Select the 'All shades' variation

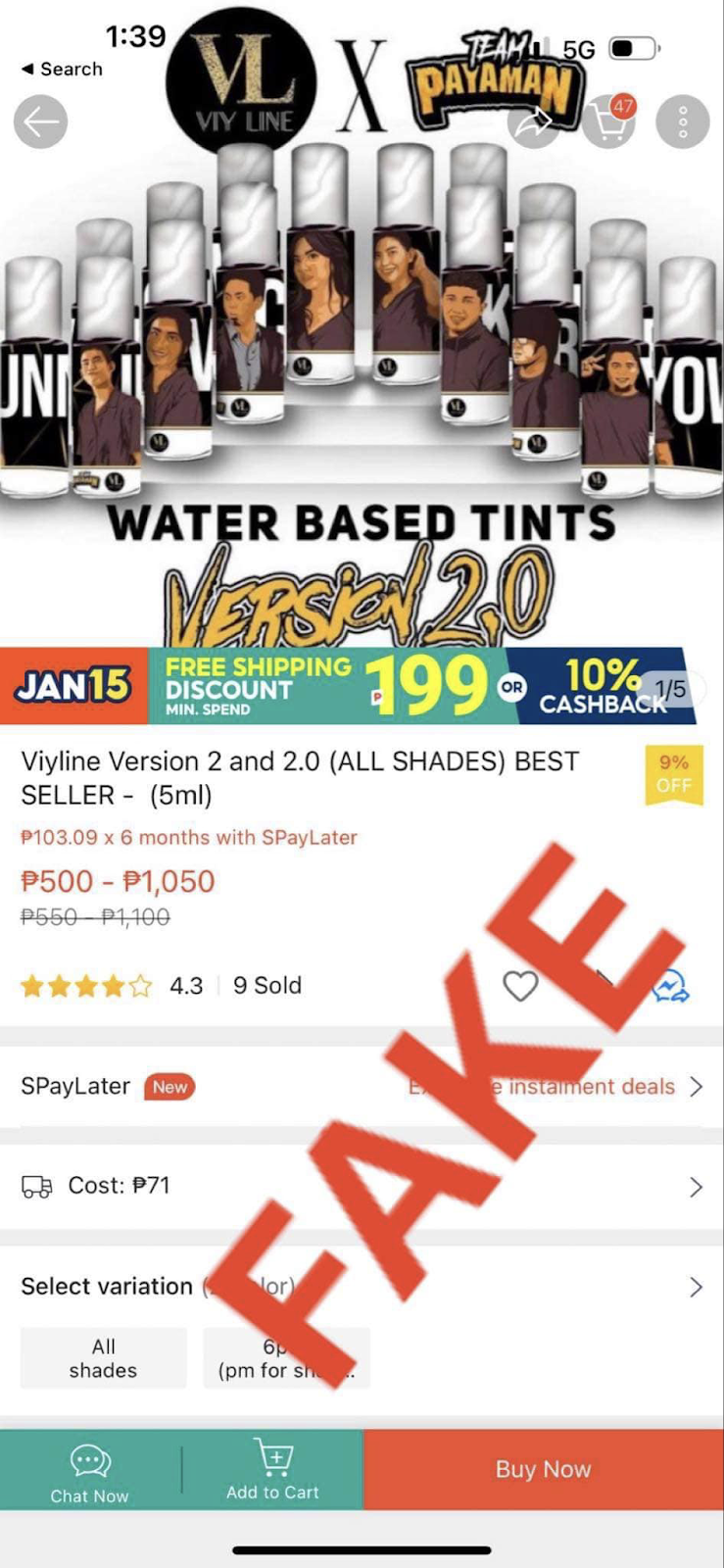click(103, 1358)
